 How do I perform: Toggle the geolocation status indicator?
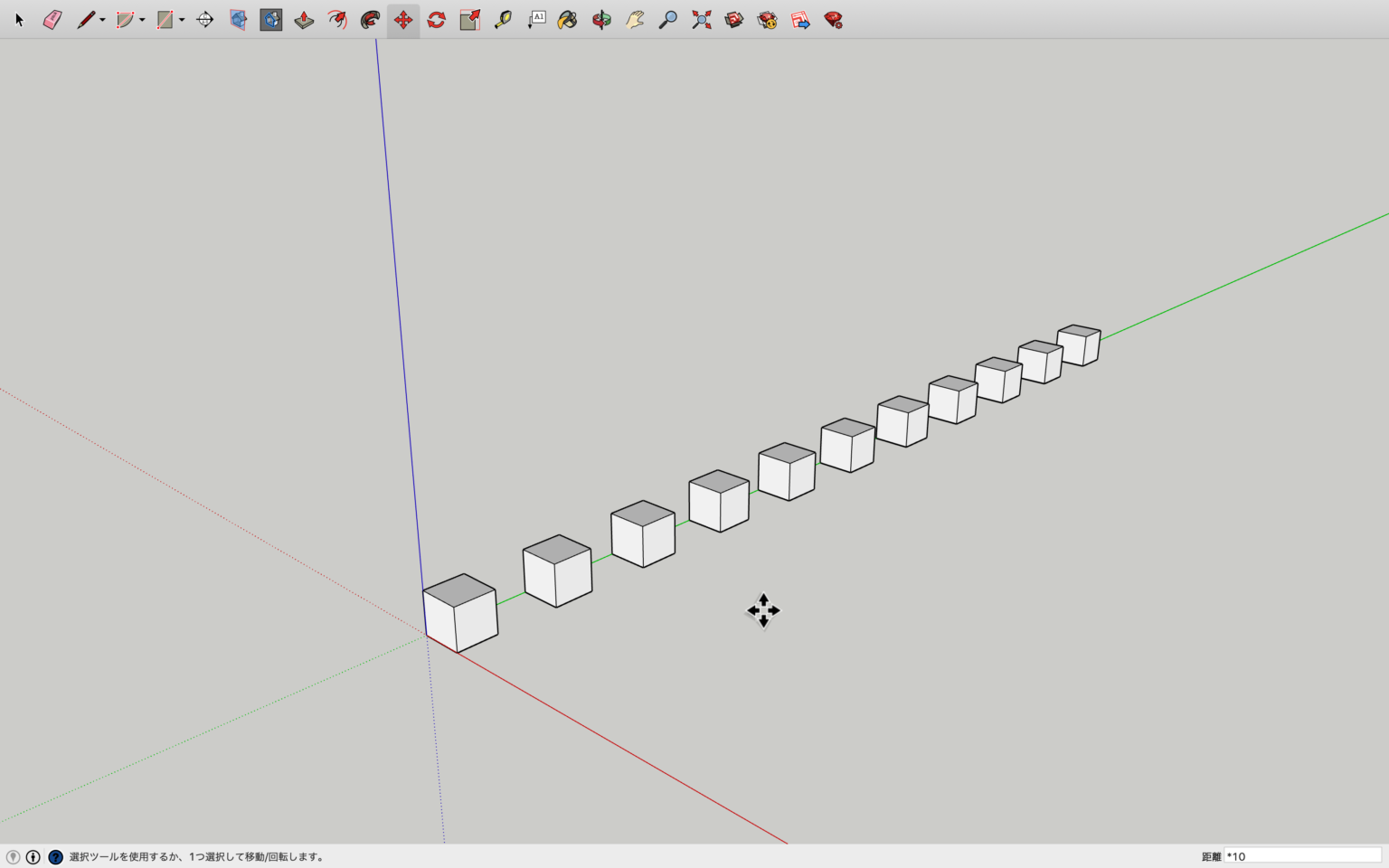(13, 857)
